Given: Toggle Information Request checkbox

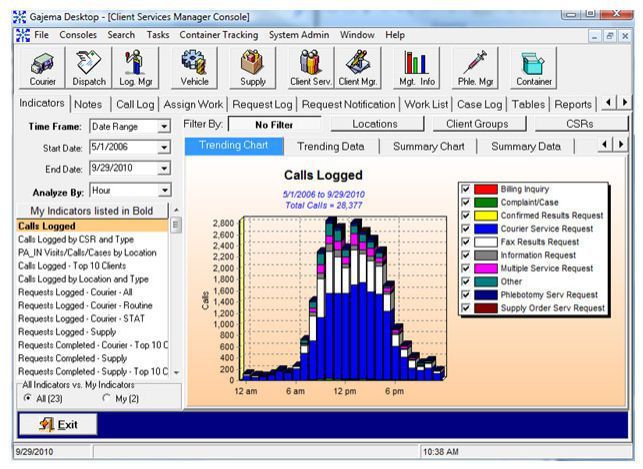Looking at the screenshot, I should coord(465,255).
